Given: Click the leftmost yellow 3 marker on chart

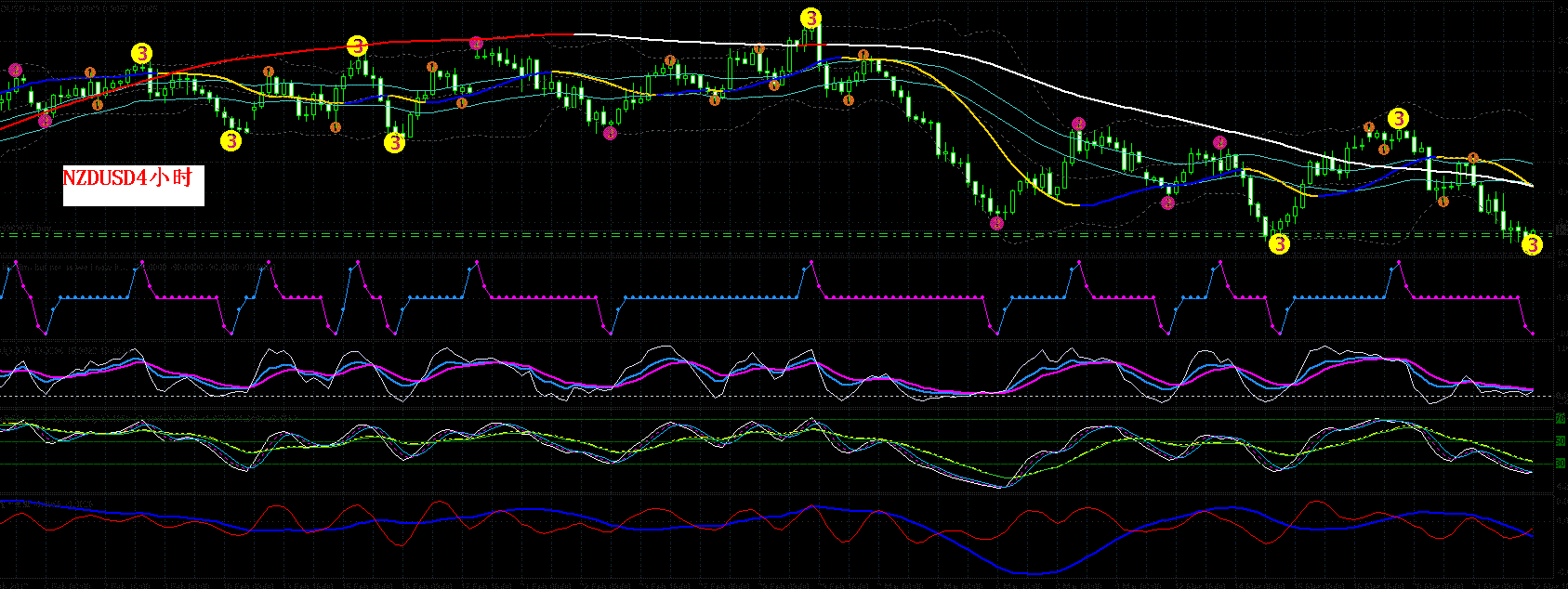Looking at the screenshot, I should (x=141, y=54).
